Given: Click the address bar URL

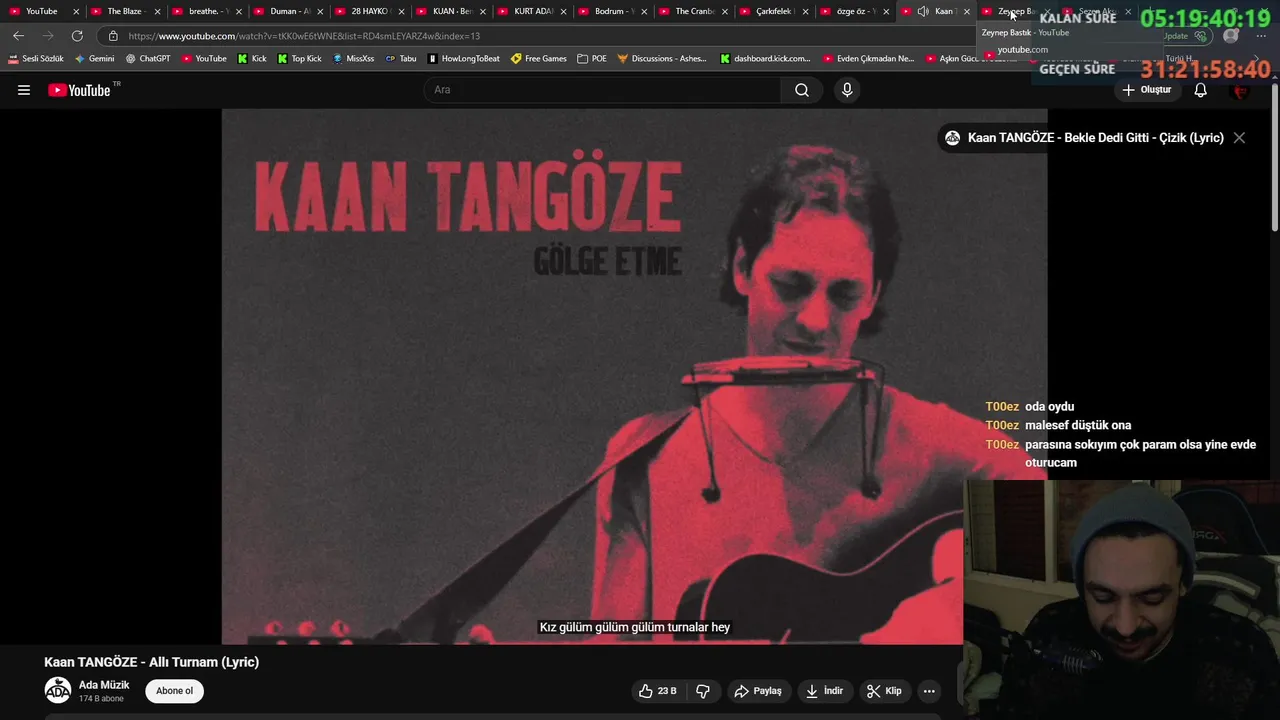Looking at the screenshot, I should [x=304, y=36].
